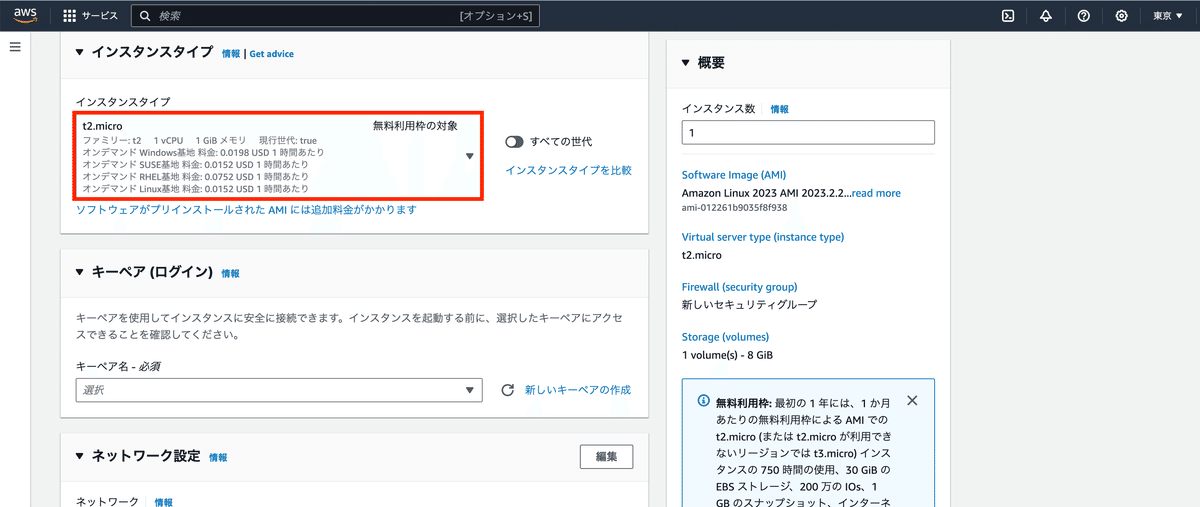Viewport: 1200px width, 507px height.
Task: Open 情報 link beside インスタンス数
Action: click(780, 109)
